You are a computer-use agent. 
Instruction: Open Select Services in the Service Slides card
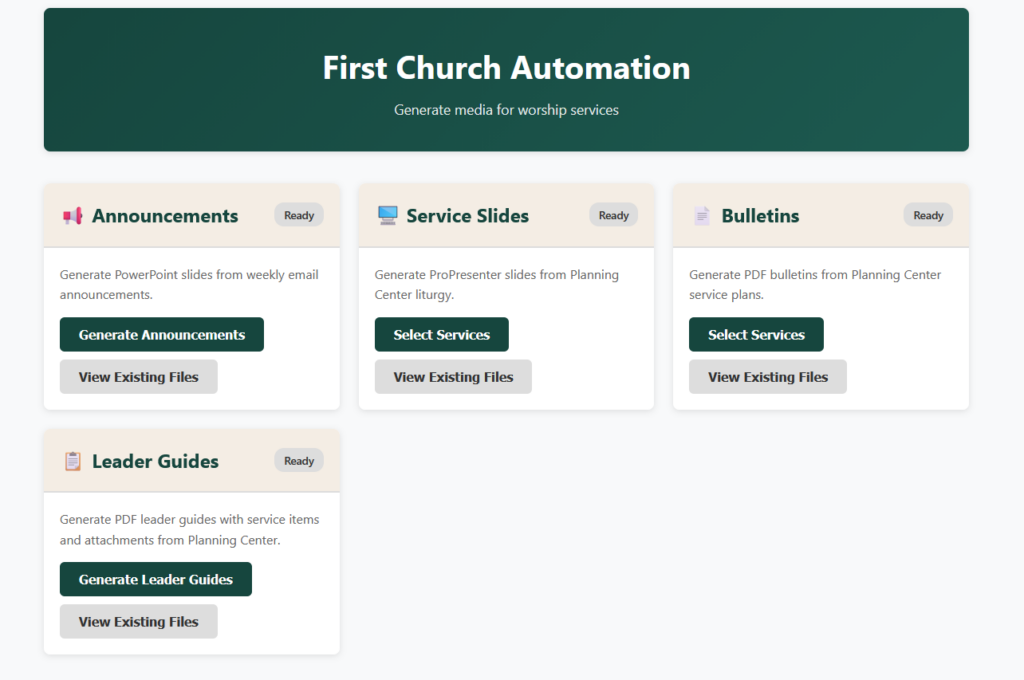[x=441, y=335]
